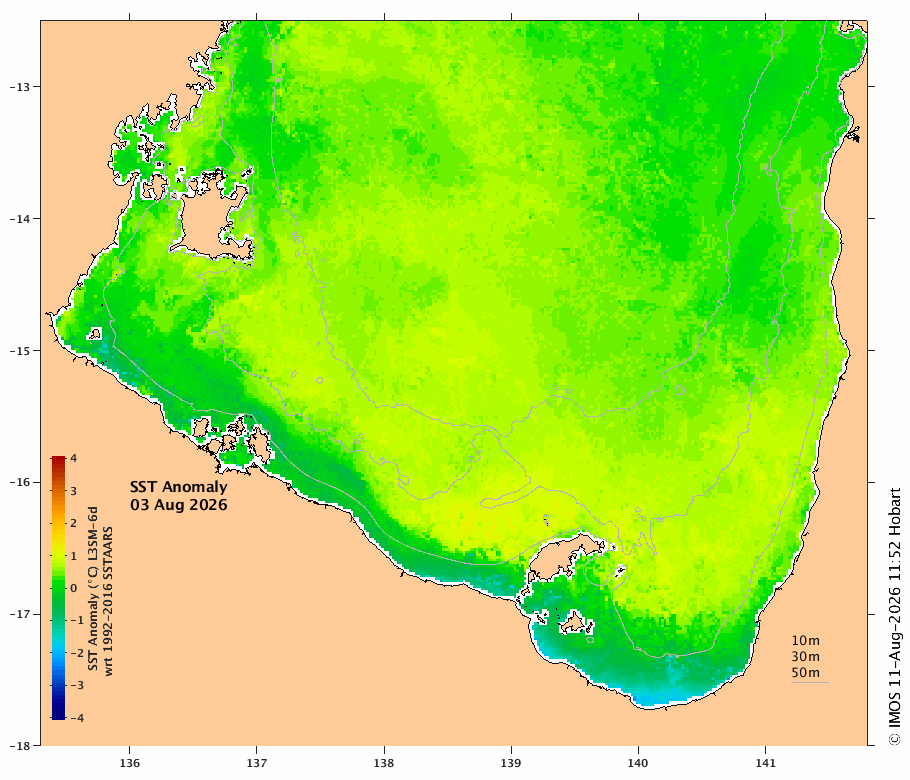Click the latitude label -18
The width and height of the screenshot is (910, 780).
click(x=20, y=746)
